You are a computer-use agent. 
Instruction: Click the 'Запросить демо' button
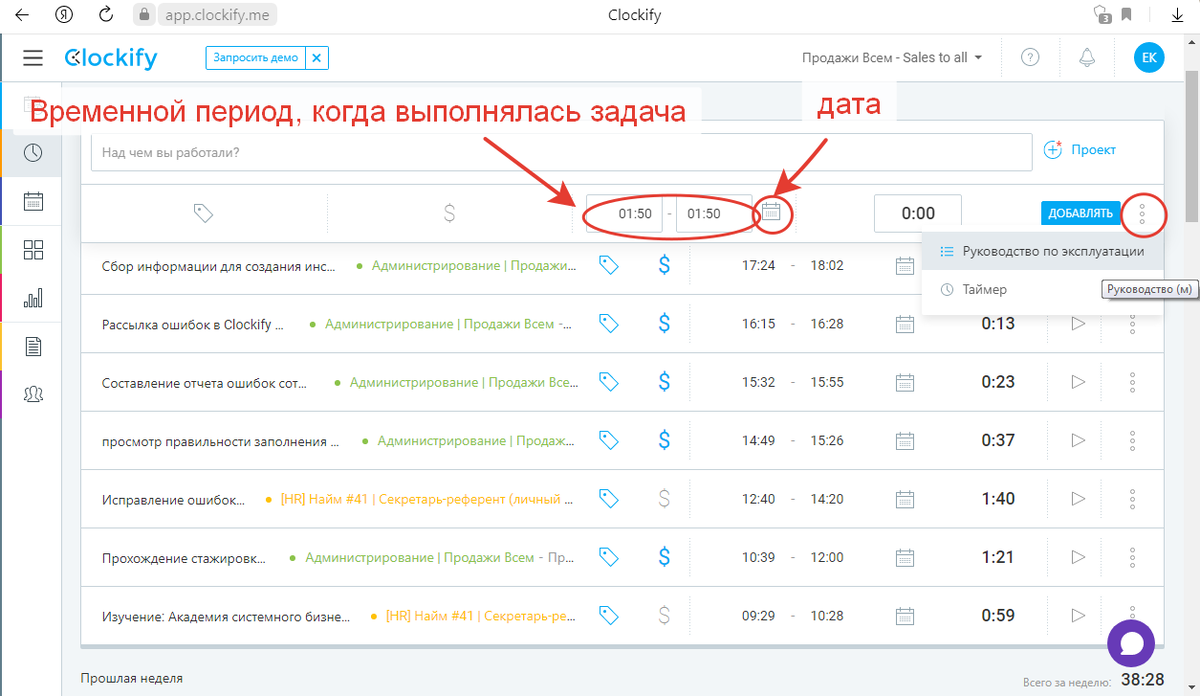256,58
